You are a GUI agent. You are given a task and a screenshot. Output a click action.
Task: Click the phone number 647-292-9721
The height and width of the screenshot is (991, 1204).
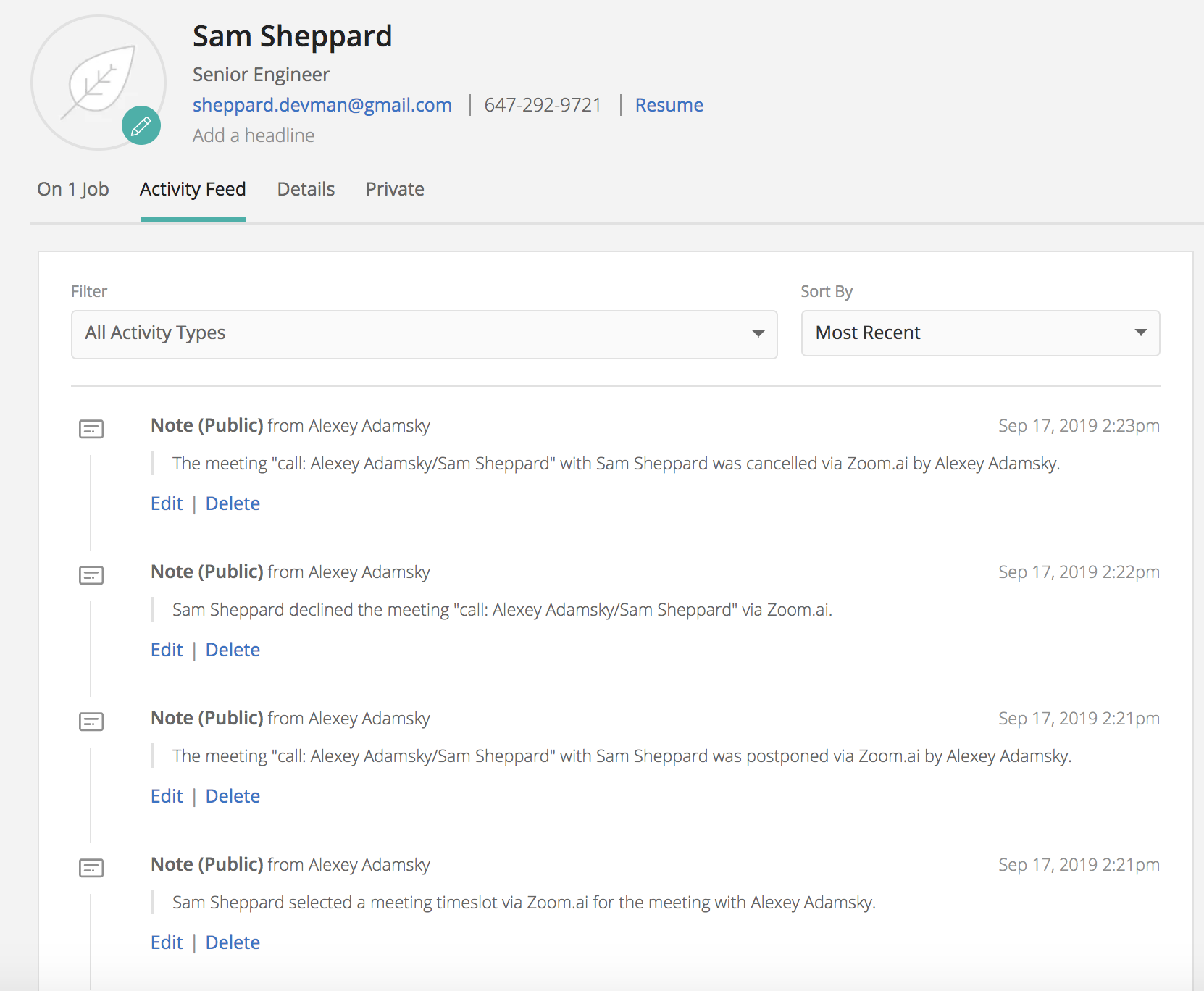[543, 105]
